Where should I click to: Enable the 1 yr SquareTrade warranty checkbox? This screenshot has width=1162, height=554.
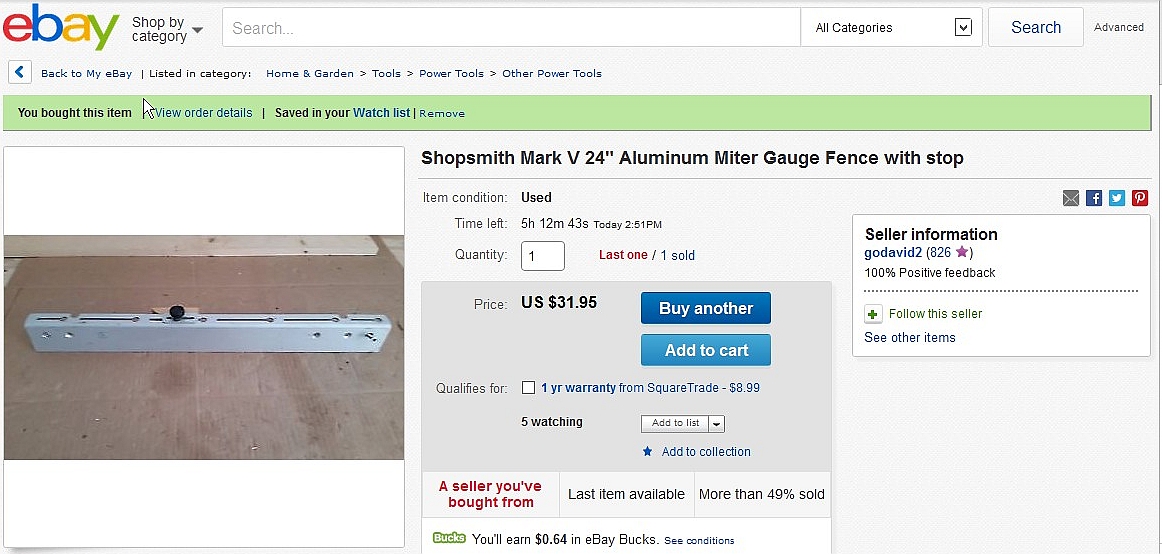[x=528, y=387]
